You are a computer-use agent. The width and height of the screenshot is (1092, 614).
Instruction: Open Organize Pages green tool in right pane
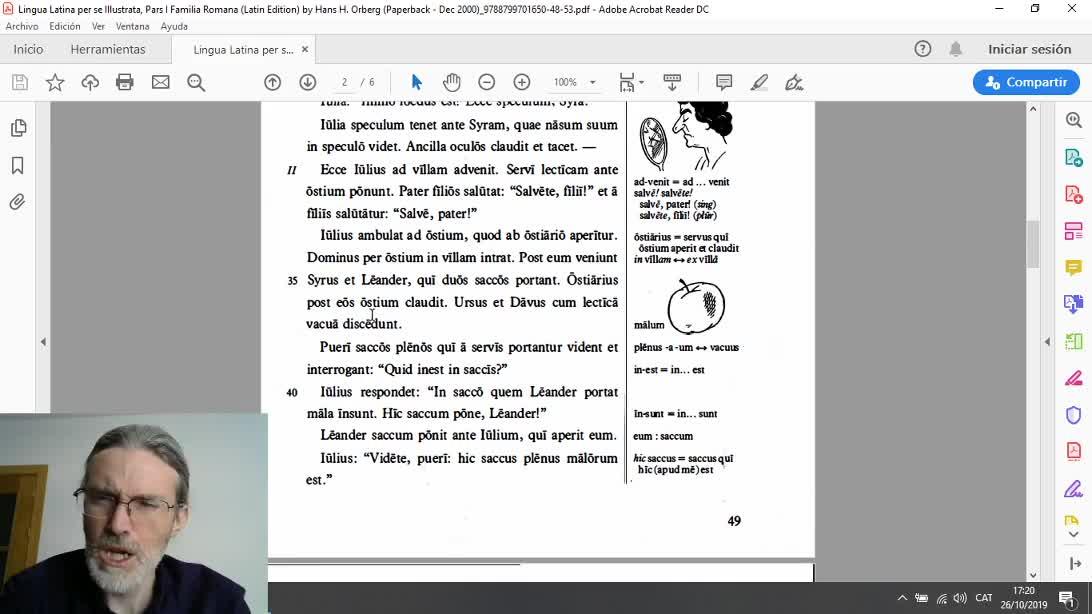pos(1074,341)
